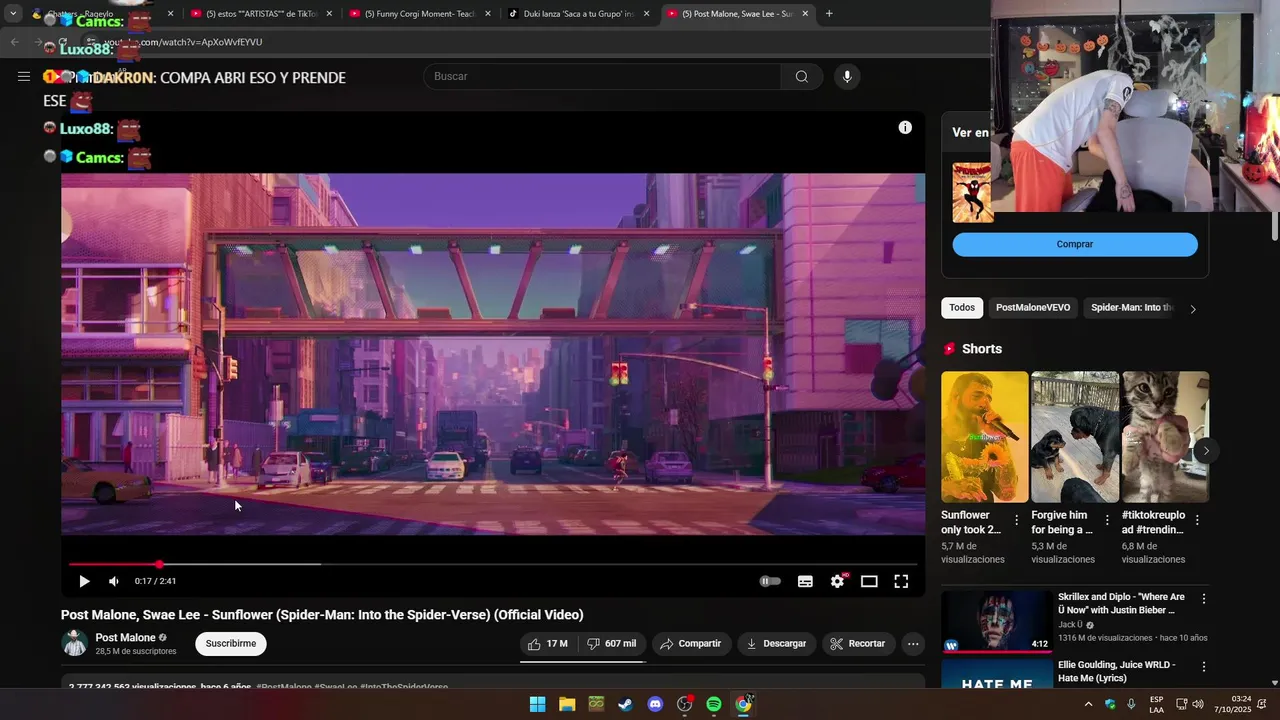Open volume control in system tray
The width and height of the screenshot is (1280, 720).
[x=1198, y=704]
